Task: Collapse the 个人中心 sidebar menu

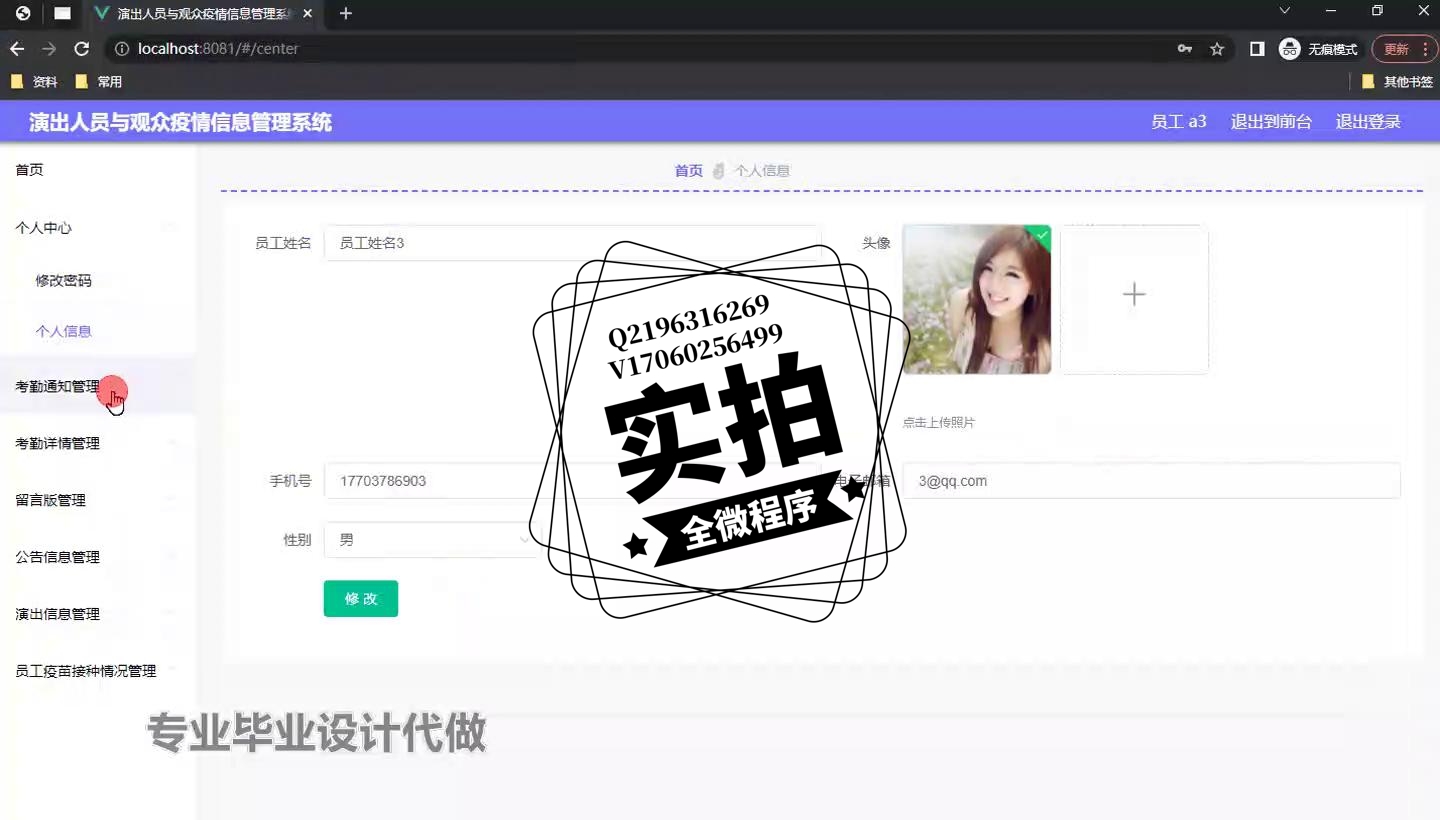Action: (98, 227)
